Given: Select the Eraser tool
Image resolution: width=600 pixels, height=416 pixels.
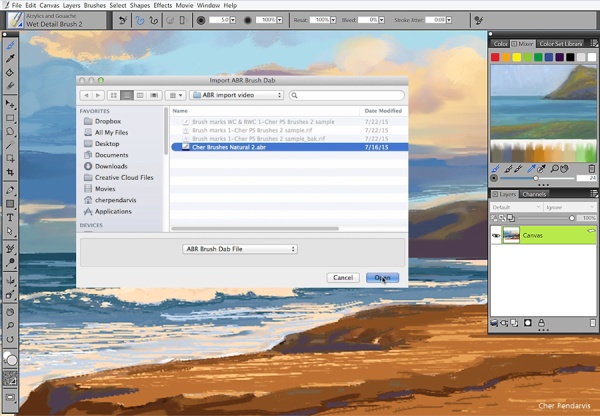Looking at the screenshot, I should (x=10, y=86).
